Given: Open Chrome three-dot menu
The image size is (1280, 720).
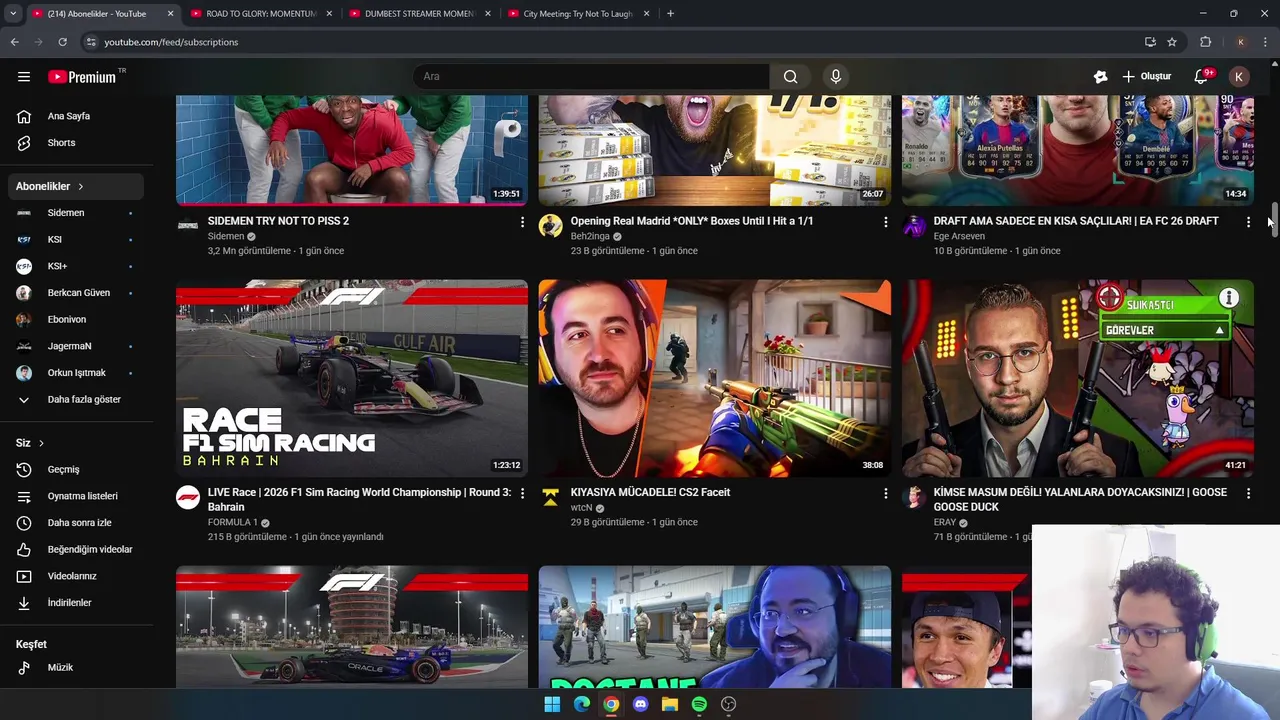Looking at the screenshot, I should click(1266, 42).
